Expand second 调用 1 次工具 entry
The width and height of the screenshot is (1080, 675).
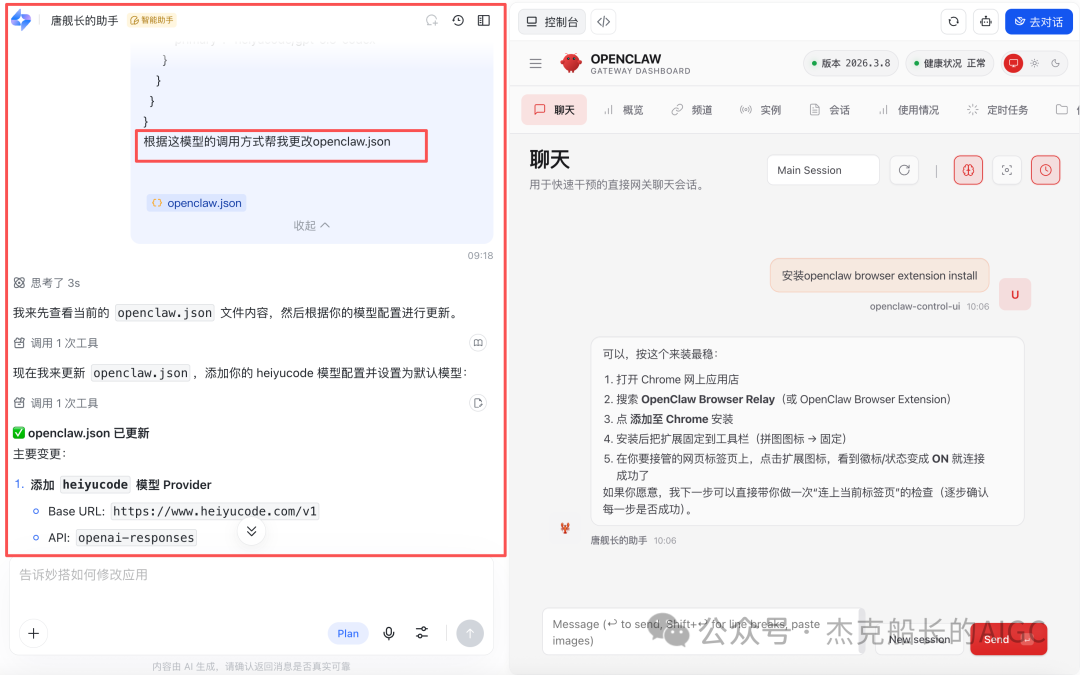(56, 403)
